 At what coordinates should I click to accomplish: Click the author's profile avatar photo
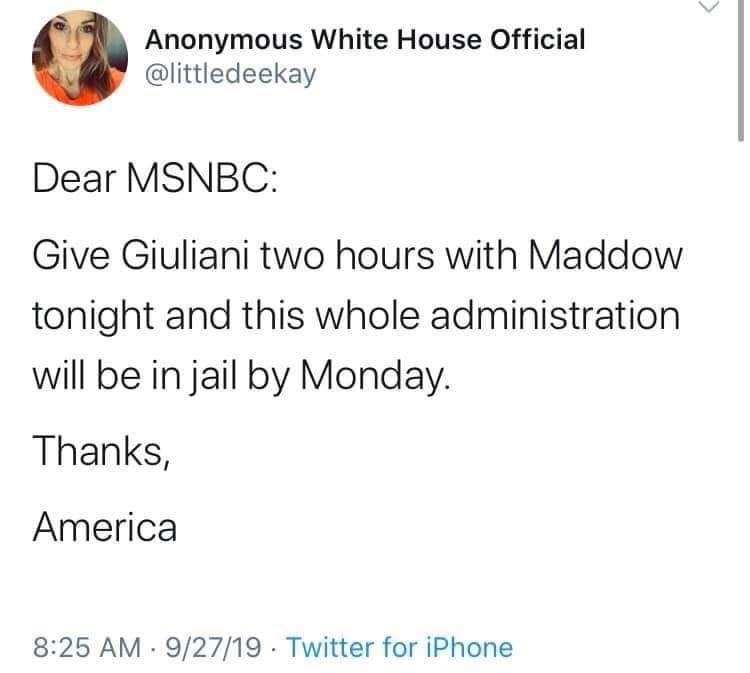pos(80,59)
